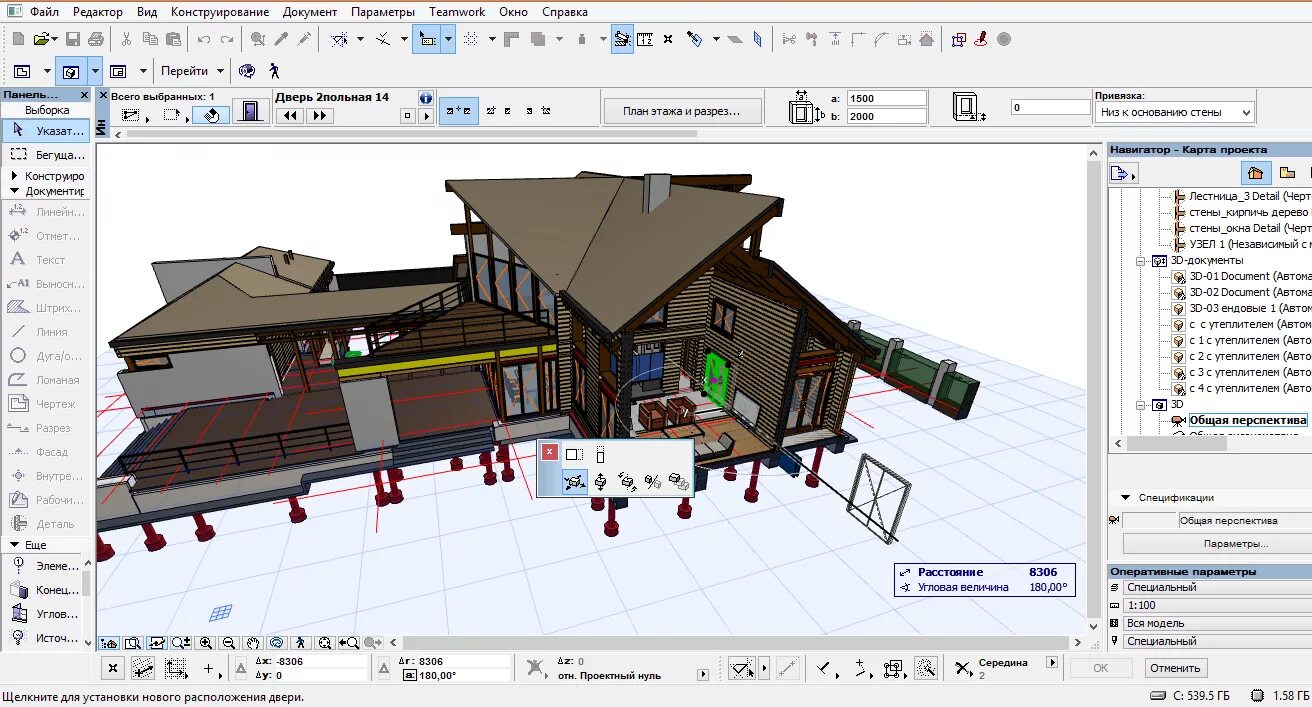Select the Бегущая рамка marquee tool

45,155
